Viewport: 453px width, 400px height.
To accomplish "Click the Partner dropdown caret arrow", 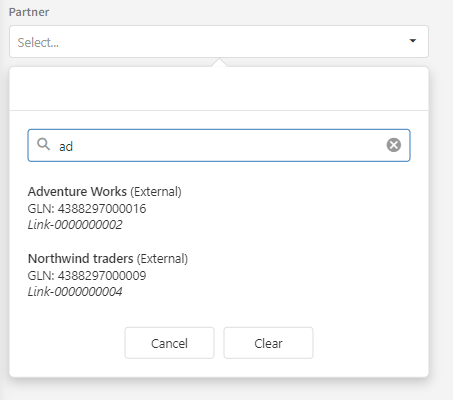I will 413,41.
